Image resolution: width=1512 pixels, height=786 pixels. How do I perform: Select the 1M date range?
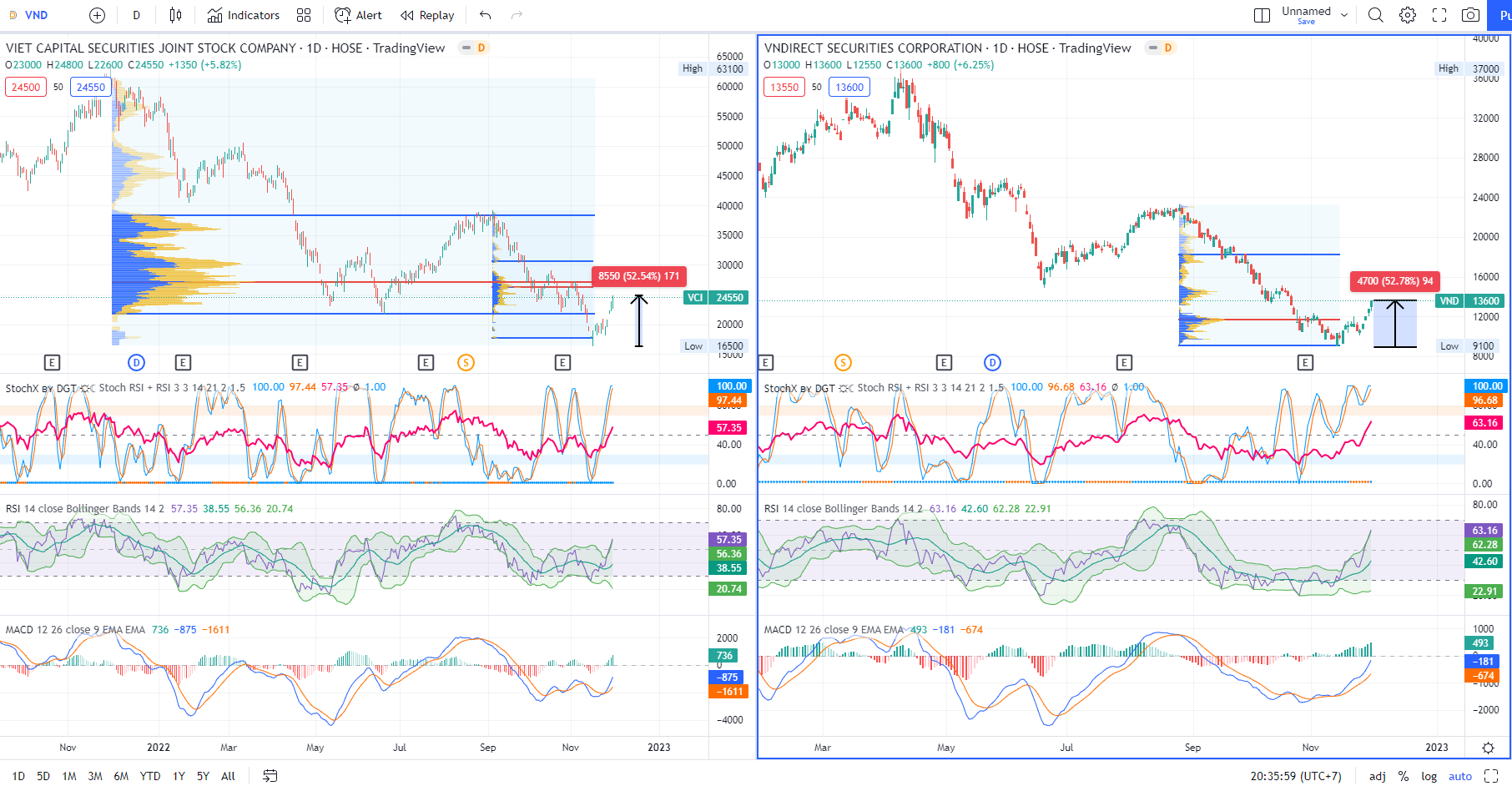coord(69,776)
